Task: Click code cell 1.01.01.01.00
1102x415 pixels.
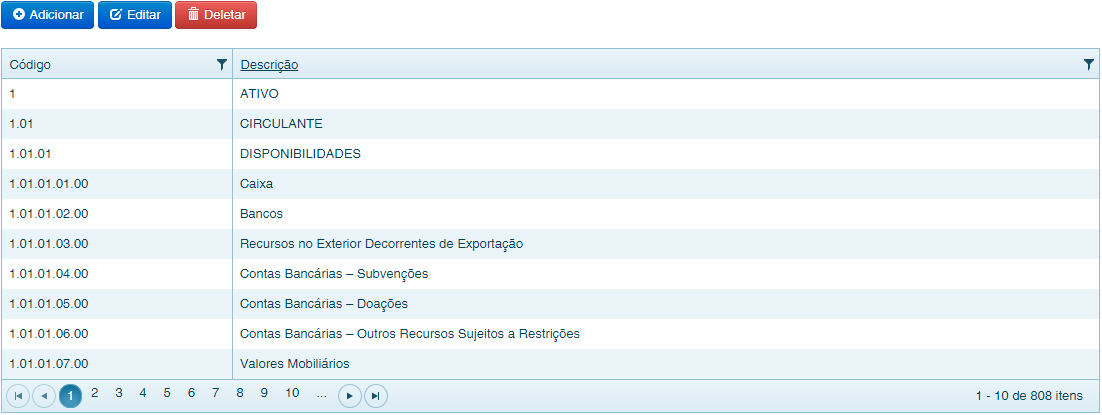Action: point(117,184)
